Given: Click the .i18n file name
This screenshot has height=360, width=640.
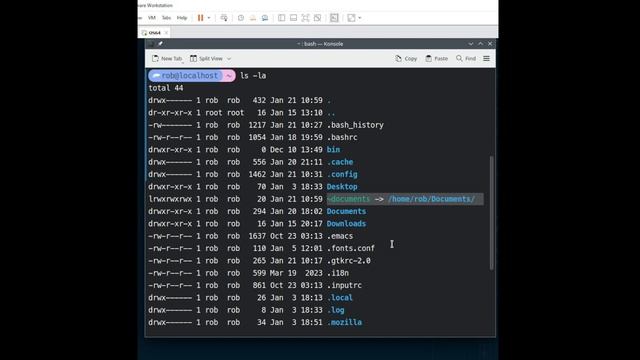Looking at the screenshot, I should point(338,273).
